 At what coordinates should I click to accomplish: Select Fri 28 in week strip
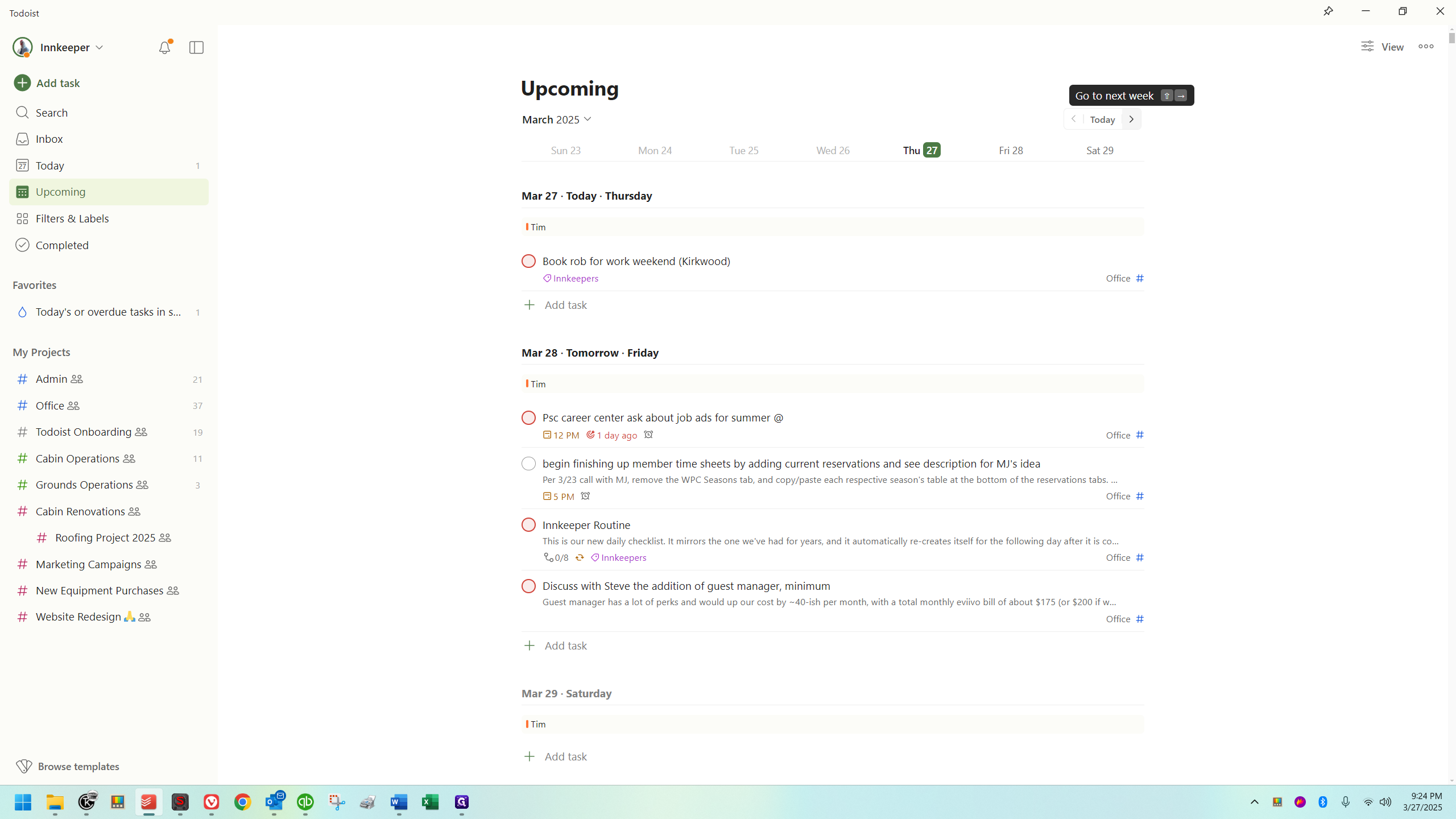[1011, 150]
